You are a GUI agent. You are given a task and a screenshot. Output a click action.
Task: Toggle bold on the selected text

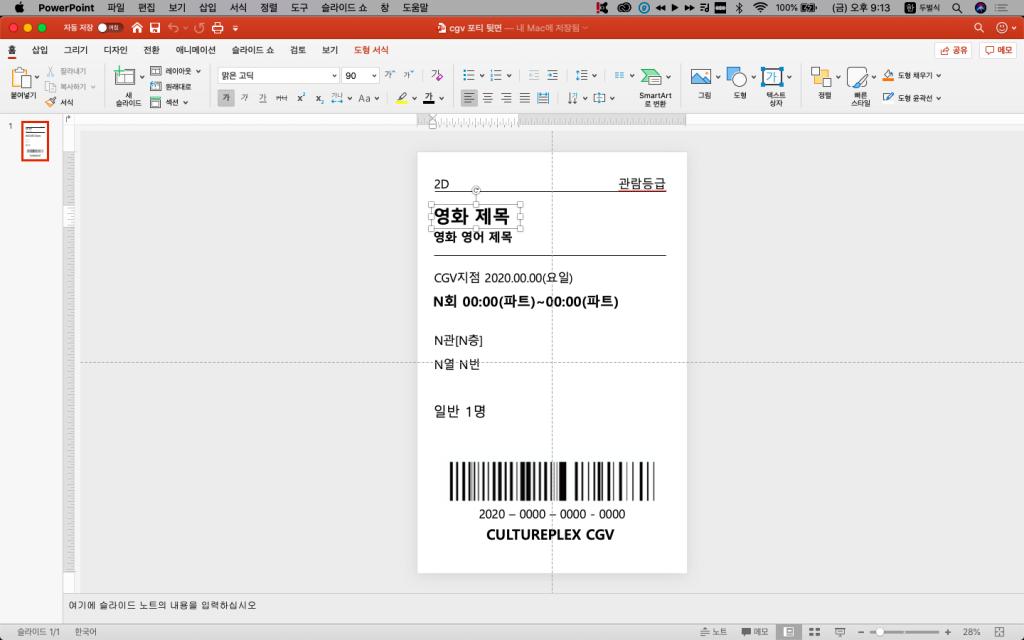pyautogui.click(x=226, y=98)
